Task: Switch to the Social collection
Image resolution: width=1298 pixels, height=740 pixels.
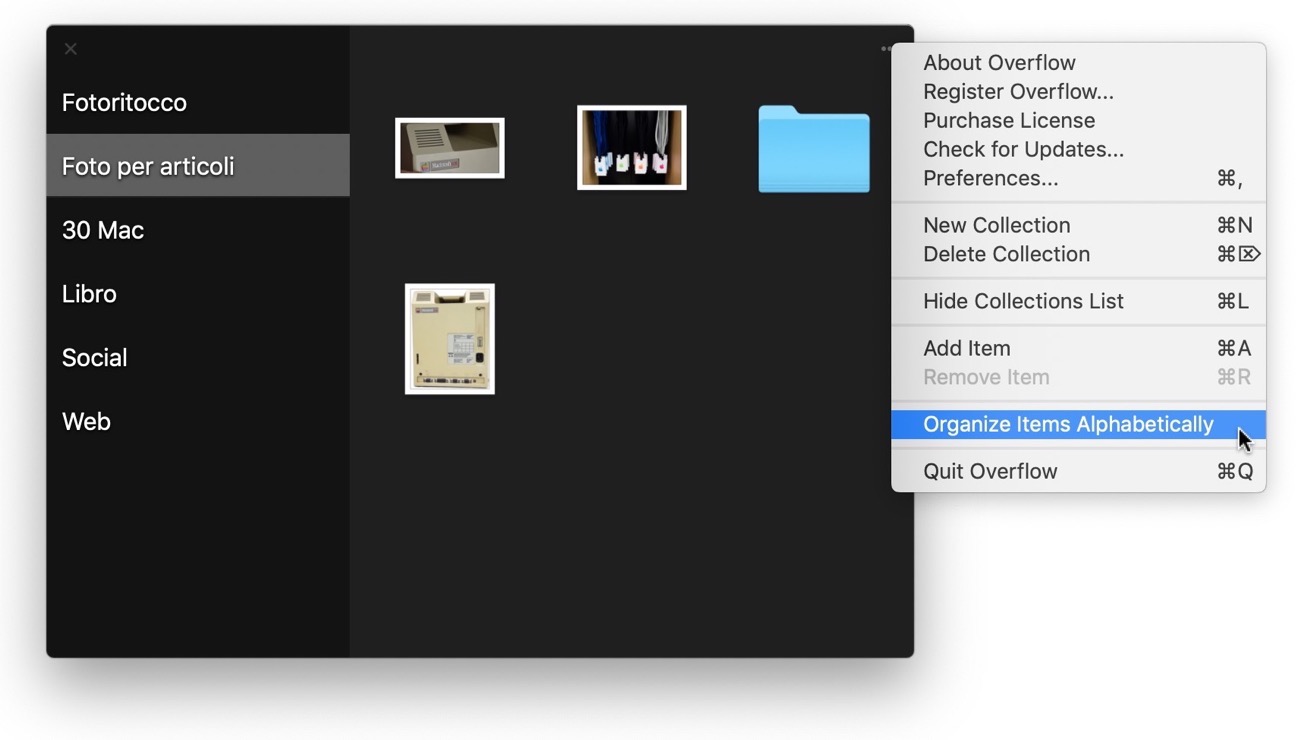Action: [94, 357]
